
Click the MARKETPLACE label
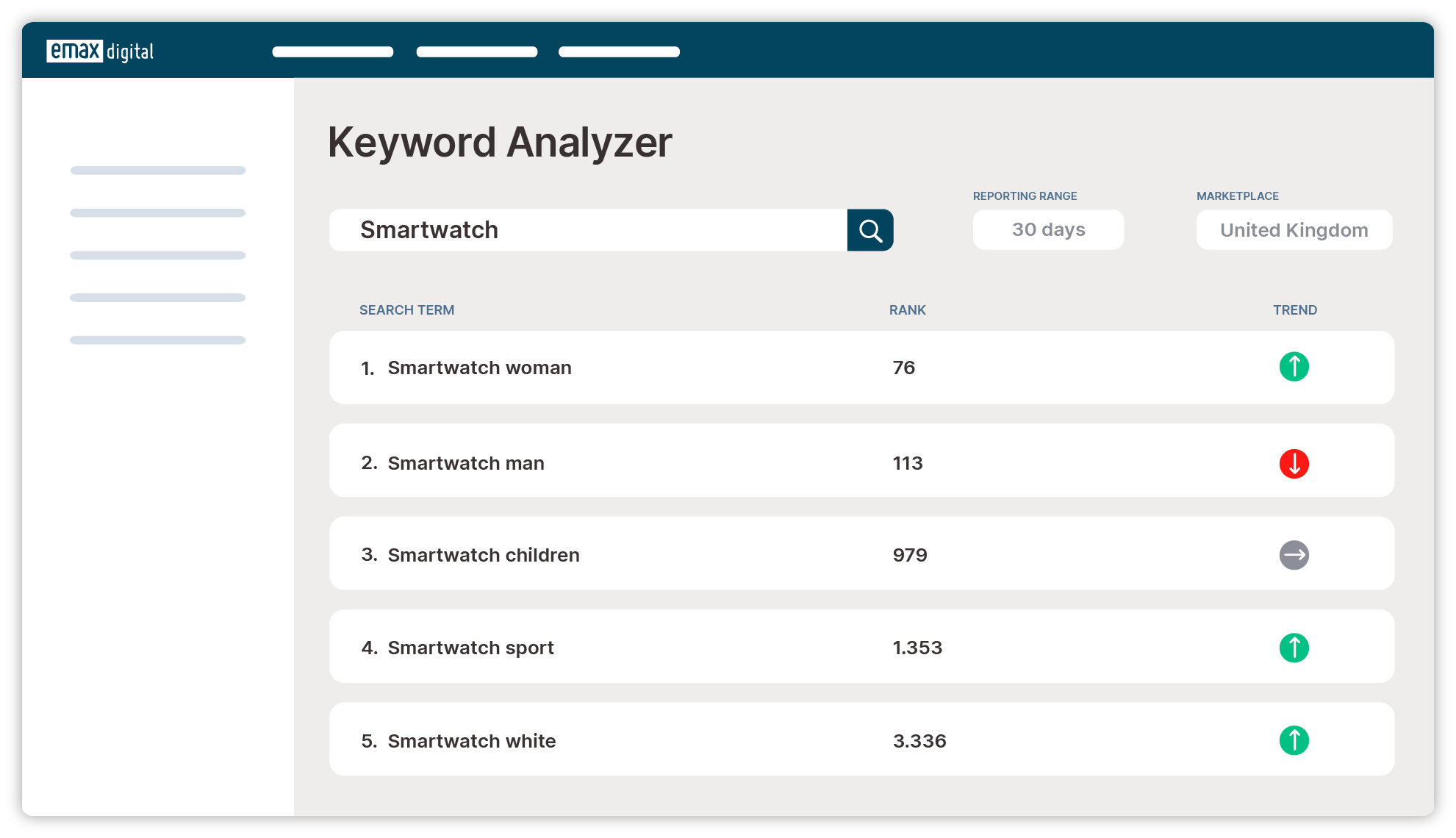point(1237,196)
